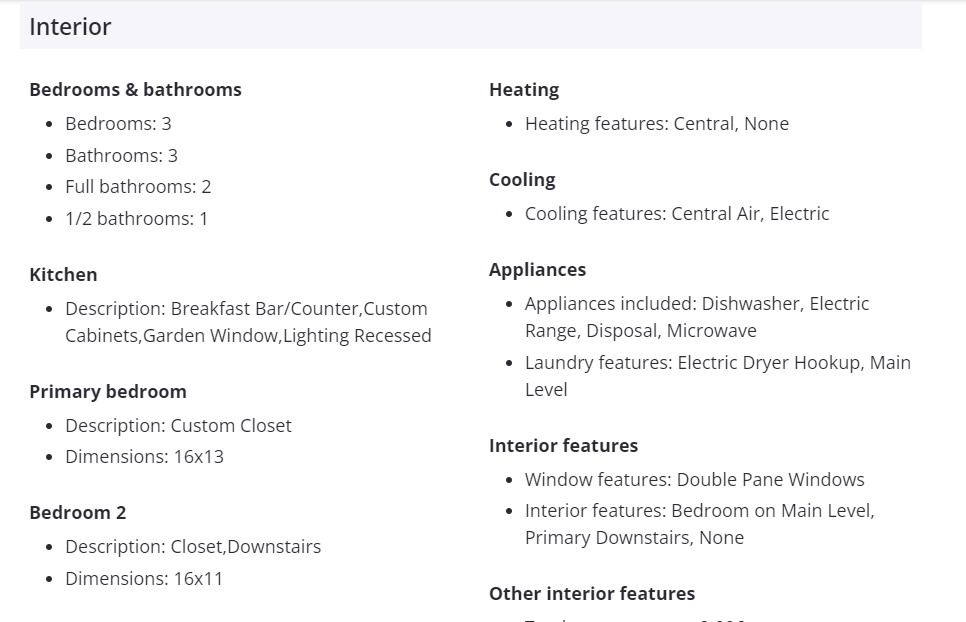This screenshot has height=622, width=966.
Task: Click the Heating heading
Action: (x=524, y=90)
